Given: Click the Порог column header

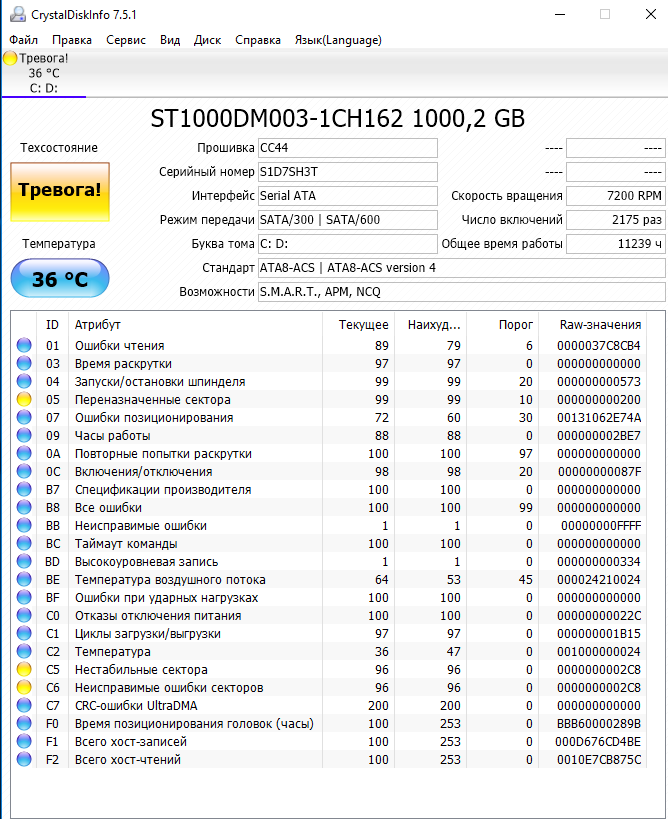Looking at the screenshot, I should pos(502,325).
